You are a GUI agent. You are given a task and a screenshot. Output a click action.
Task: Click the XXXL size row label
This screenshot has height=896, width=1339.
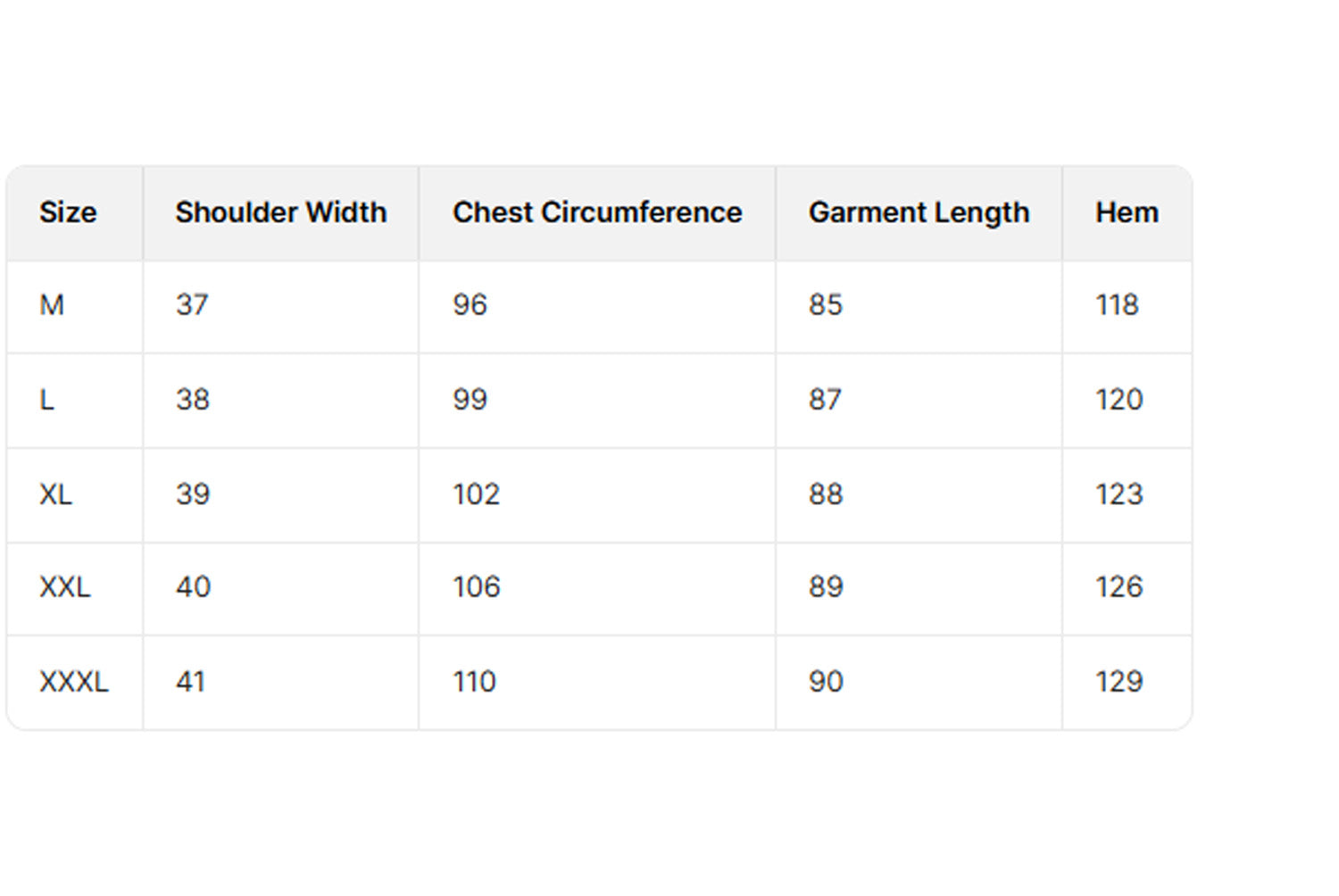(74, 682)
